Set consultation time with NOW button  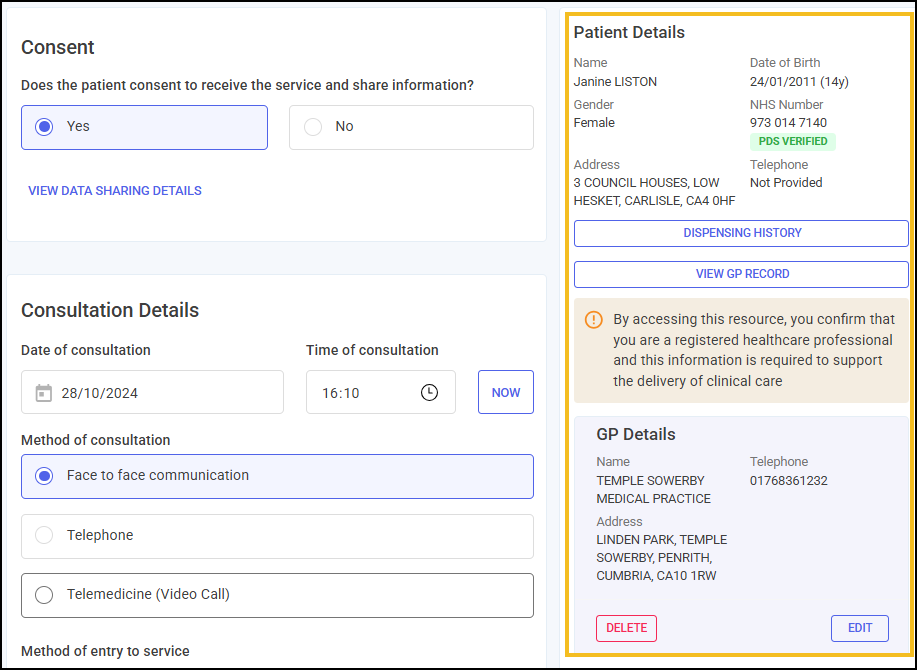506,392
